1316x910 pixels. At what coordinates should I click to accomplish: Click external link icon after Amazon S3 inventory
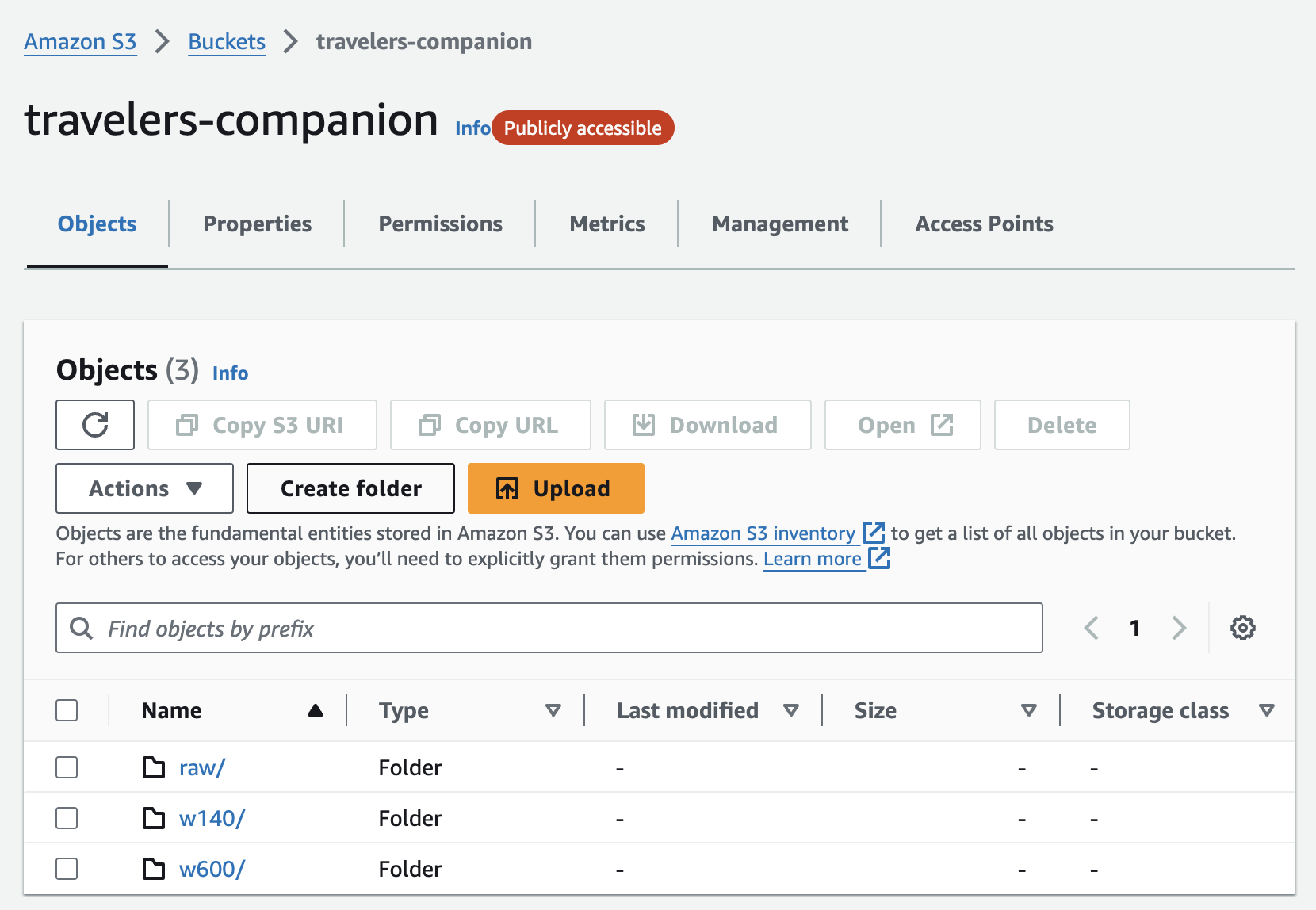point(874,533)
